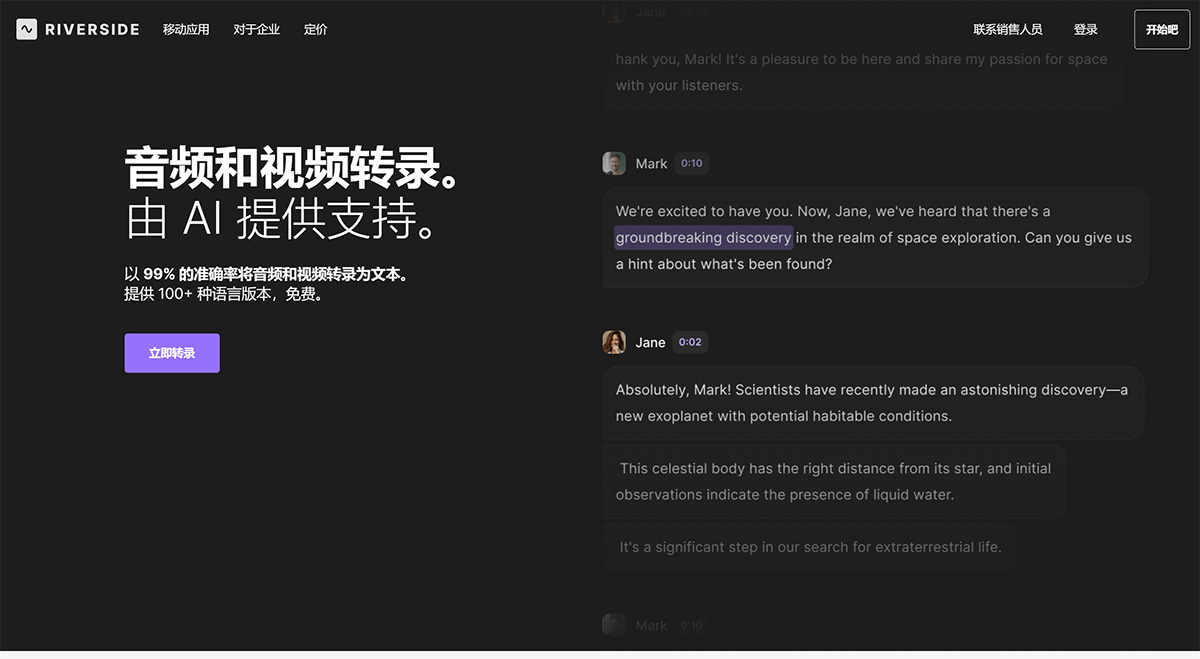This screenshot has height=659, width=1200.
Task: Click the message bubble about liquid water
Action: [x=834, y=481]
